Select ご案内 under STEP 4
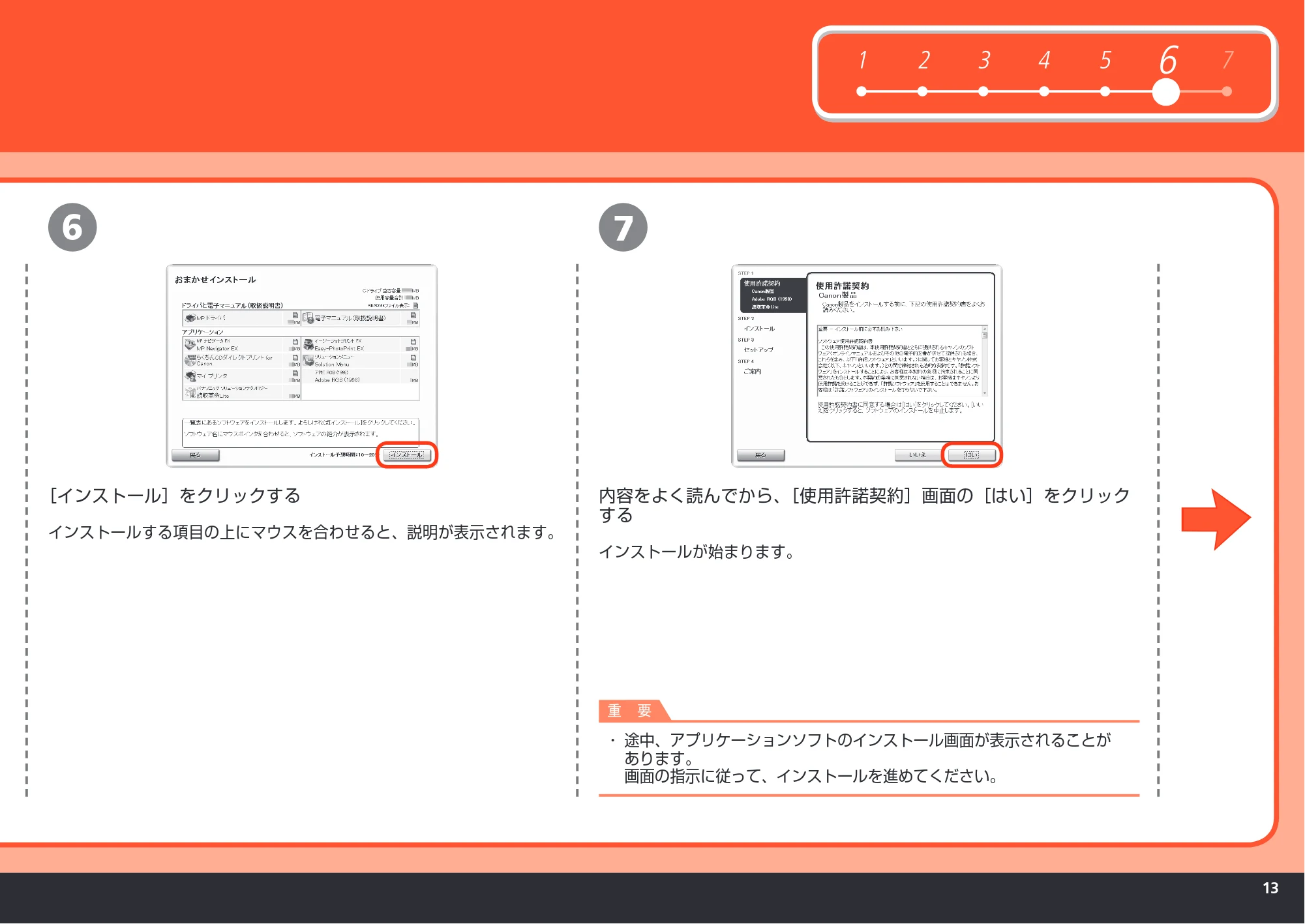The width and height of the screenshot is (1305, 924). pyautogui.click(x=752, y=372)
